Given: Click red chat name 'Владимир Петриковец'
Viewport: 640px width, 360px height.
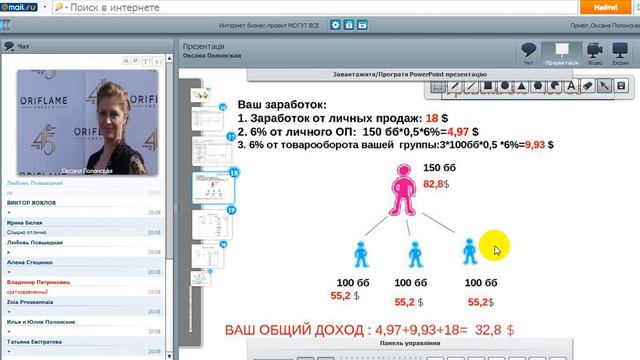Looking at the screenshot, I should click(x=38, y=282).
